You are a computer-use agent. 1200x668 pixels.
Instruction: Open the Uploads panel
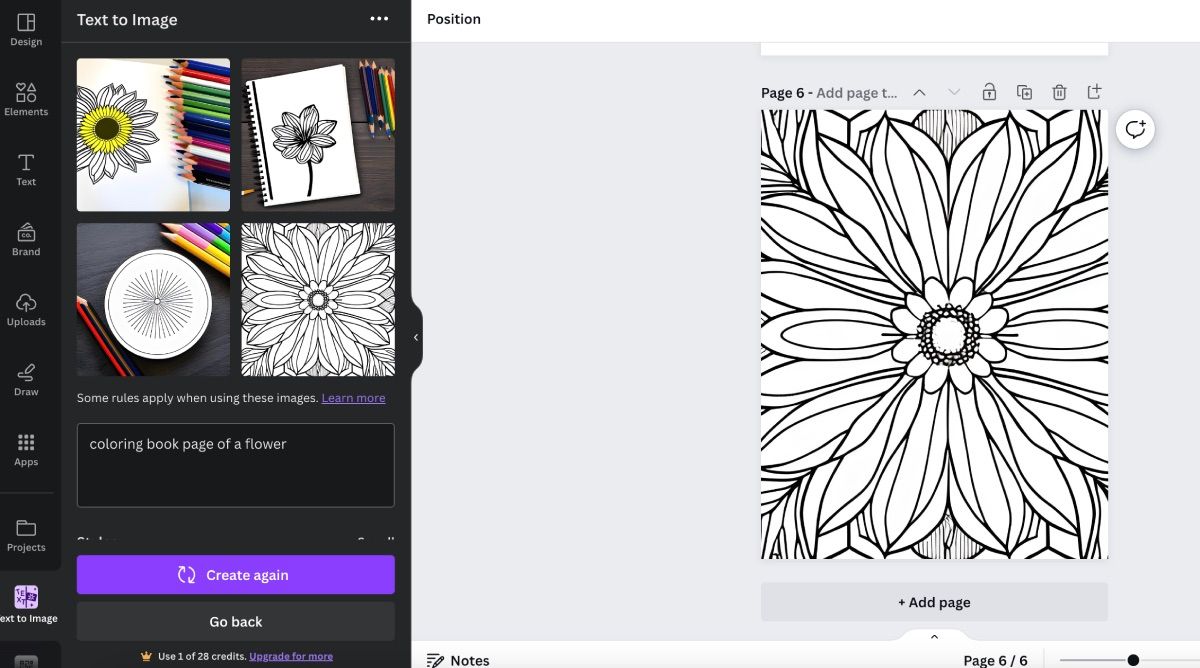tap(25, 307)
